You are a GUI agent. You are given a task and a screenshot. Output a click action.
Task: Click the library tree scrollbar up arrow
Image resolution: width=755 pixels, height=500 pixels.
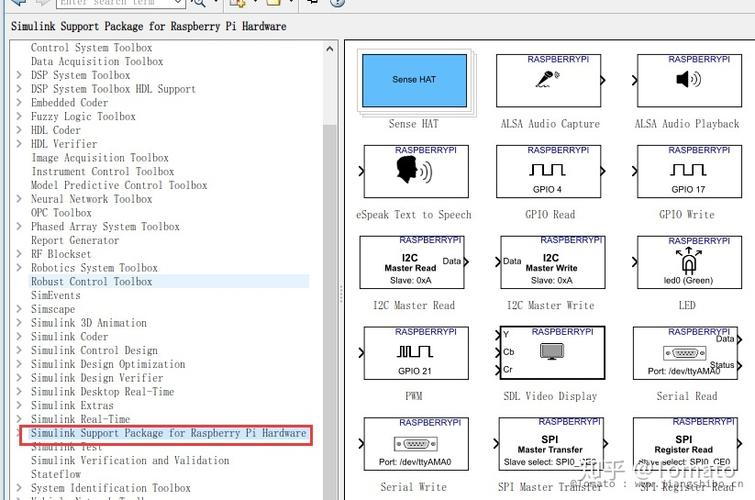point(330,49)
